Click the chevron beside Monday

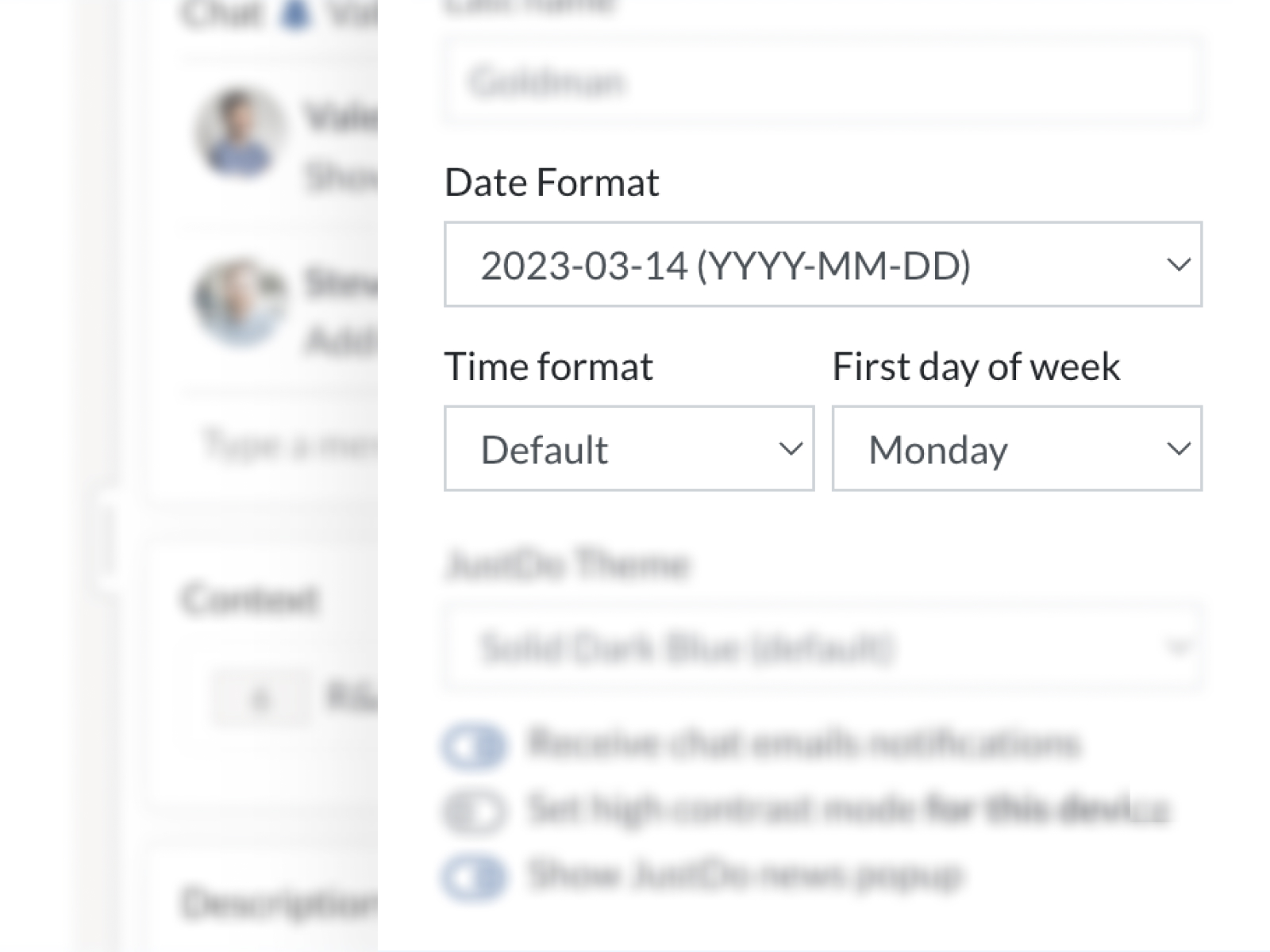pos(1178,449)
